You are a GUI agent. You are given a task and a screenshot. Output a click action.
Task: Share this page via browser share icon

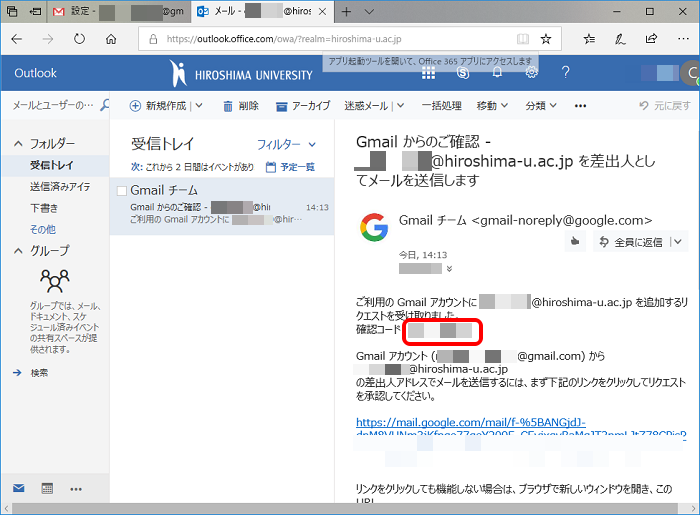click(x=651, y=39)
